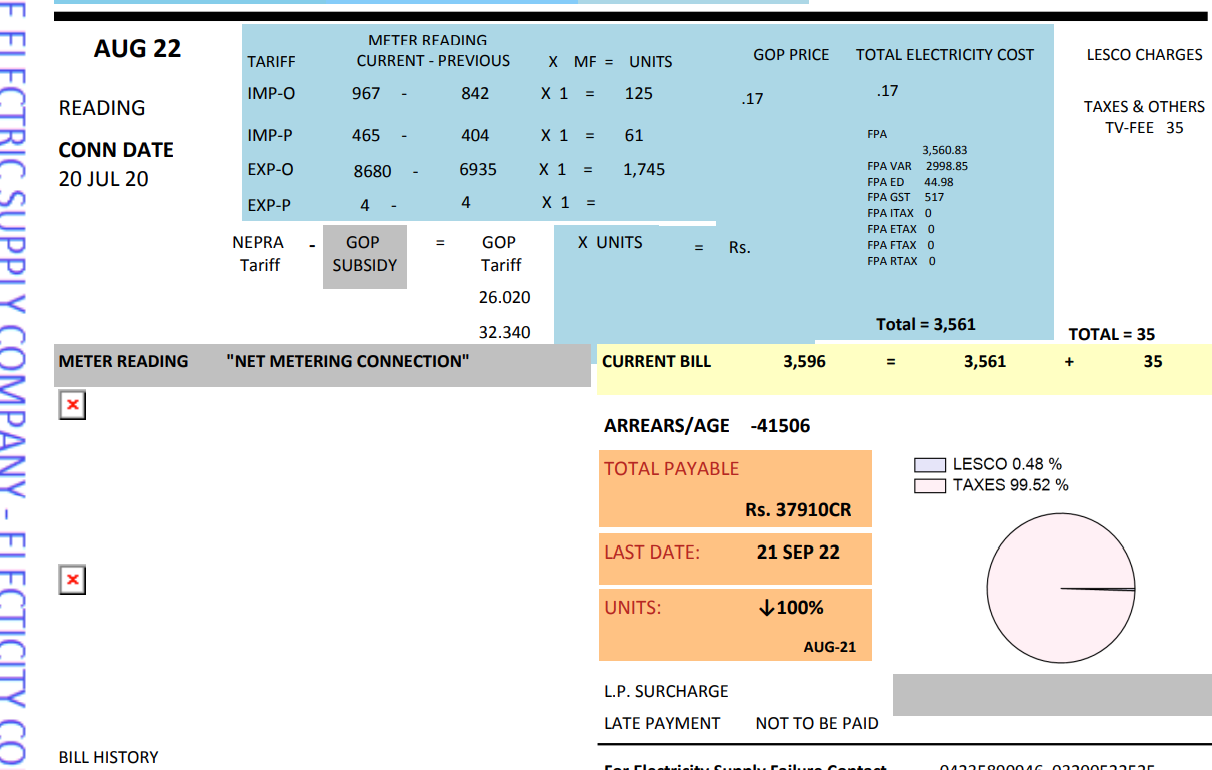Click the 'EXP-P' tariff row label
Viewport: 1212px width, 770px height.
click(x=269, y=206)
